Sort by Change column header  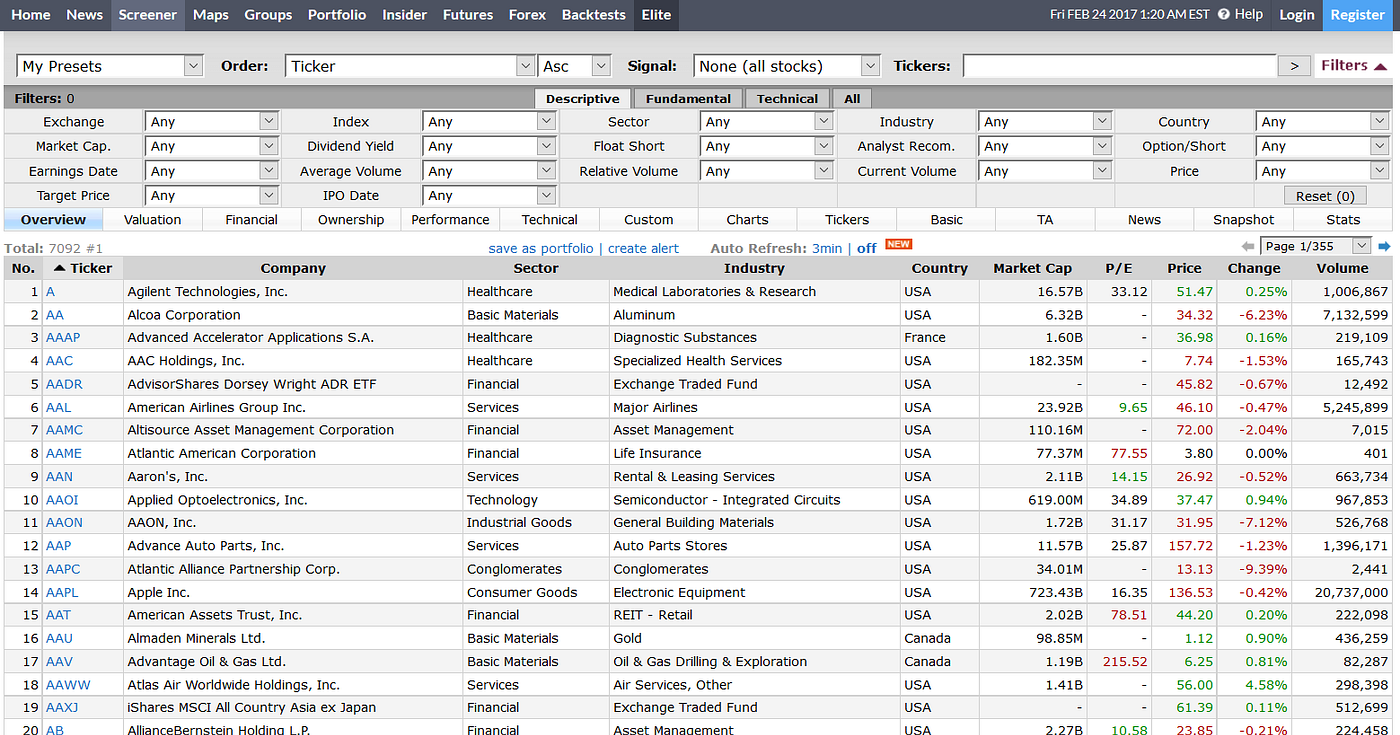[1254, 268]
